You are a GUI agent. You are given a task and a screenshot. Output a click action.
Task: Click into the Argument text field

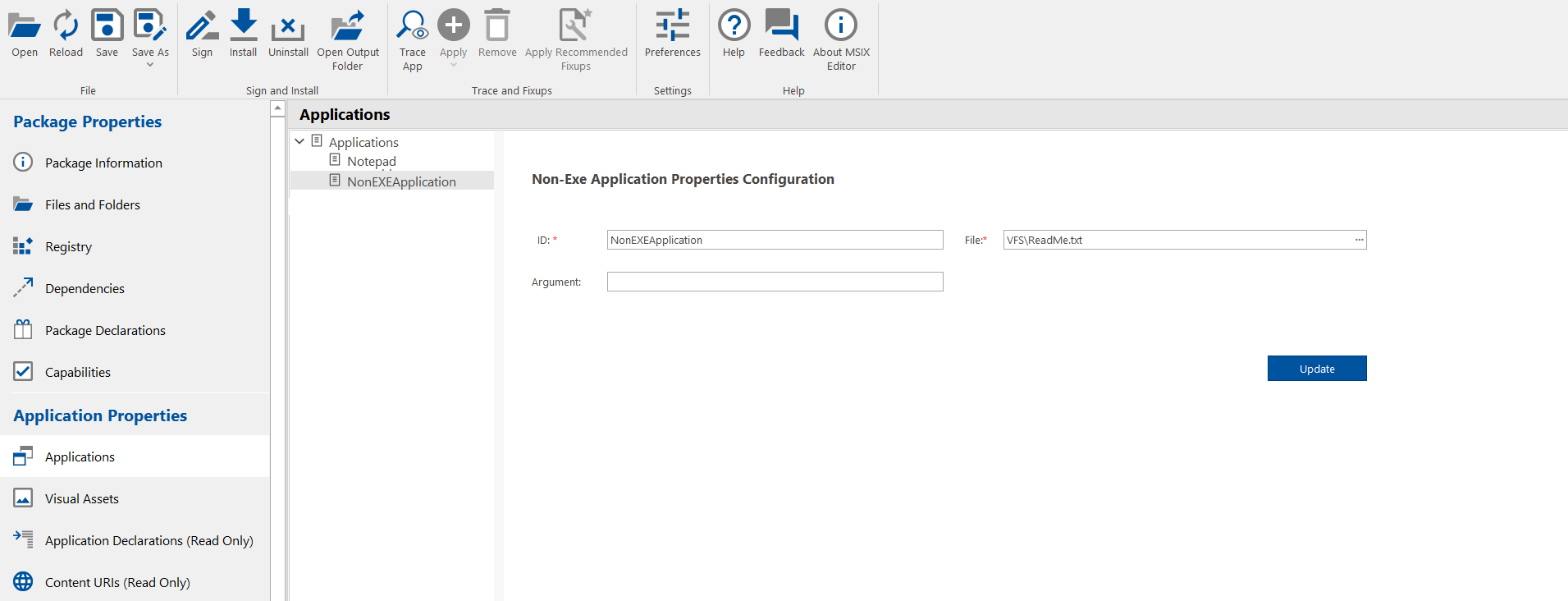pyautogui.click(x=775, y=282)
